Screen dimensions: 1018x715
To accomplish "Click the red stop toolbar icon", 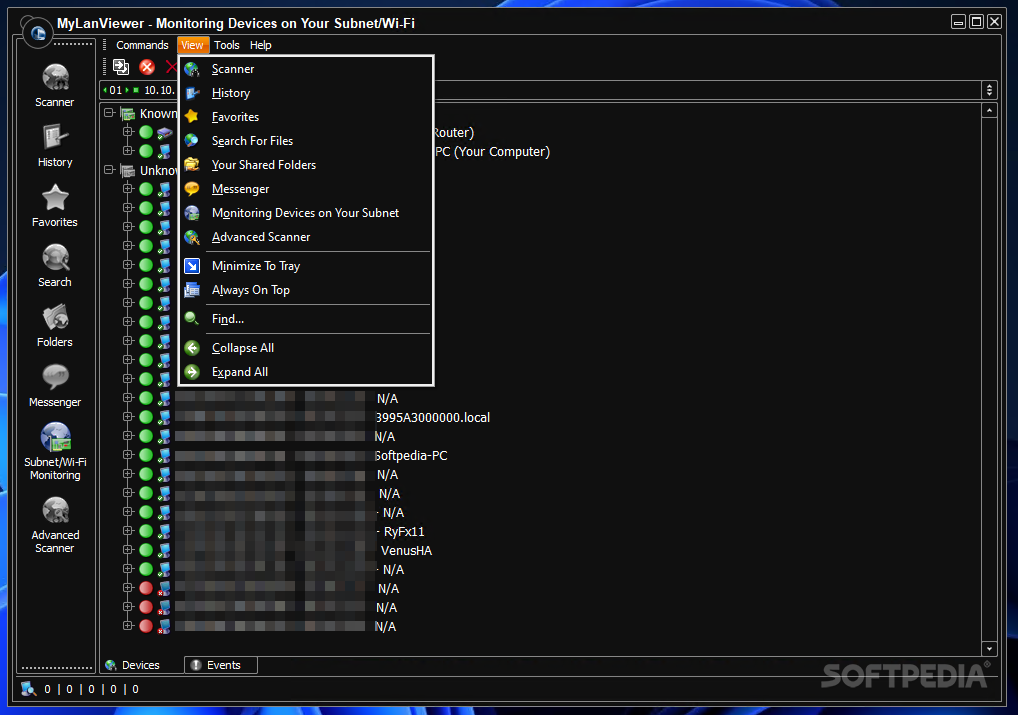I will pos(147,67).
